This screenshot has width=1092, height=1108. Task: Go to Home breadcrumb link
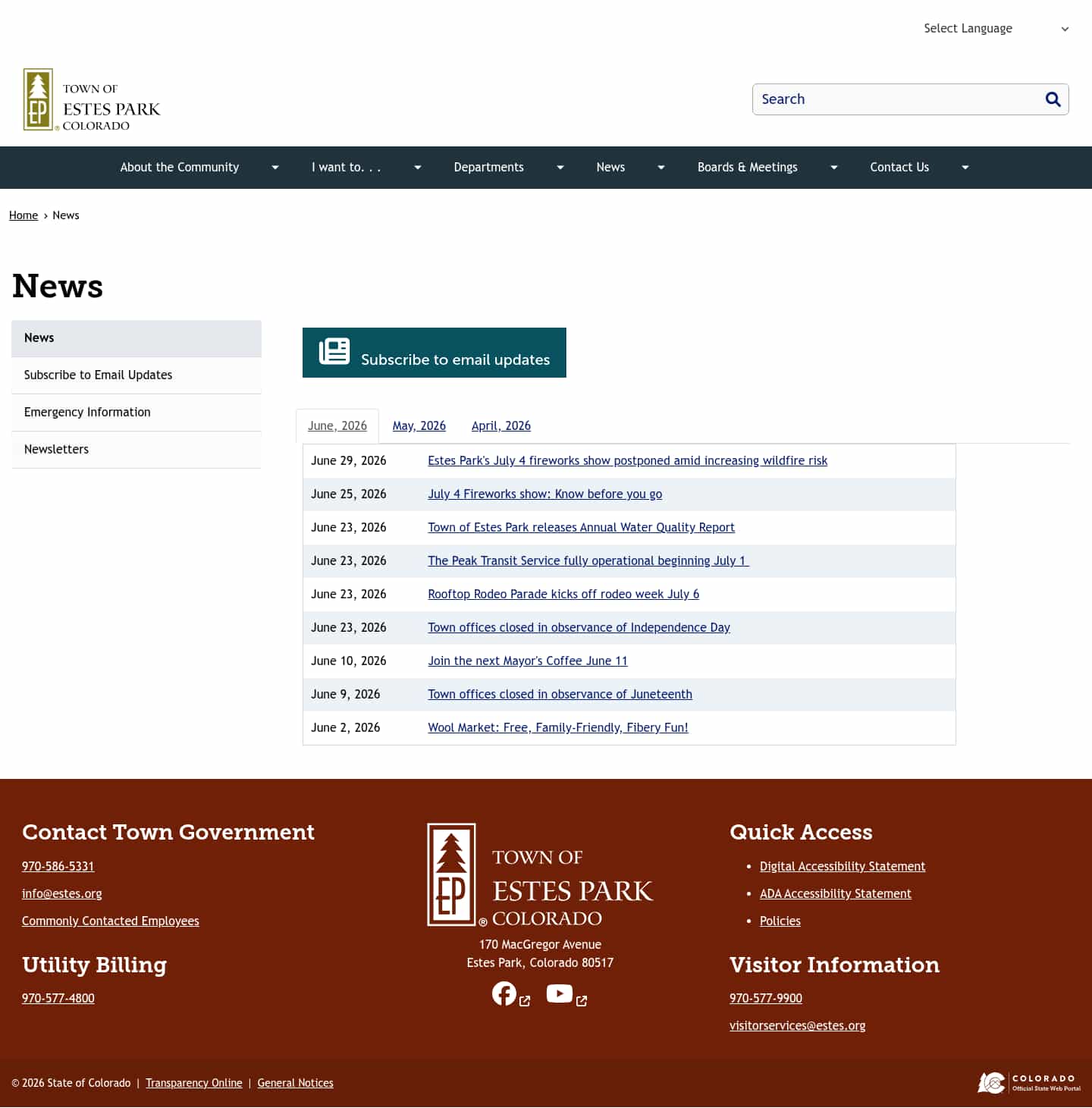24,215
